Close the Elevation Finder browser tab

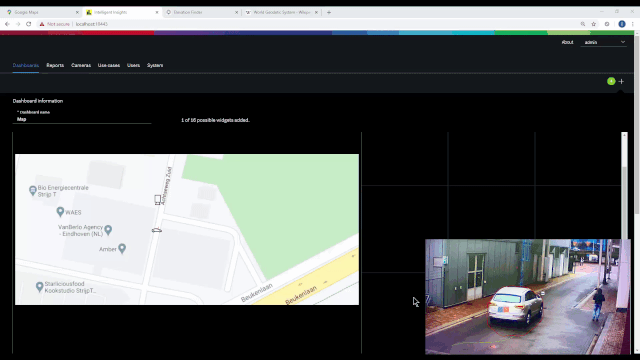tap(236, 12)
